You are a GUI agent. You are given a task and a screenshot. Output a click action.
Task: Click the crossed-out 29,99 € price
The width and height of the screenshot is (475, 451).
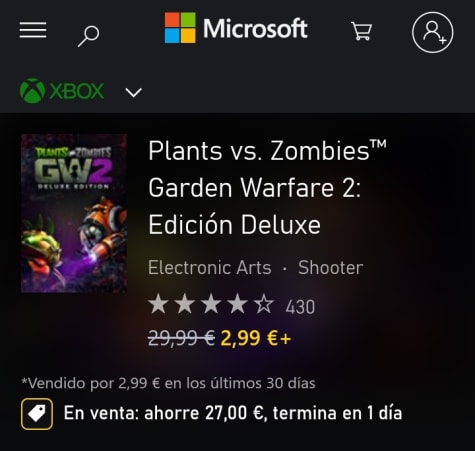click(x=182, y=338)
